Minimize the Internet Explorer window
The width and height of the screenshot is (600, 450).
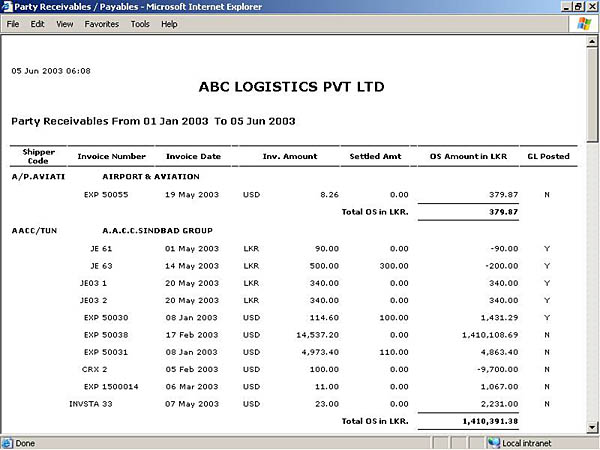click(x=567, y=7)
